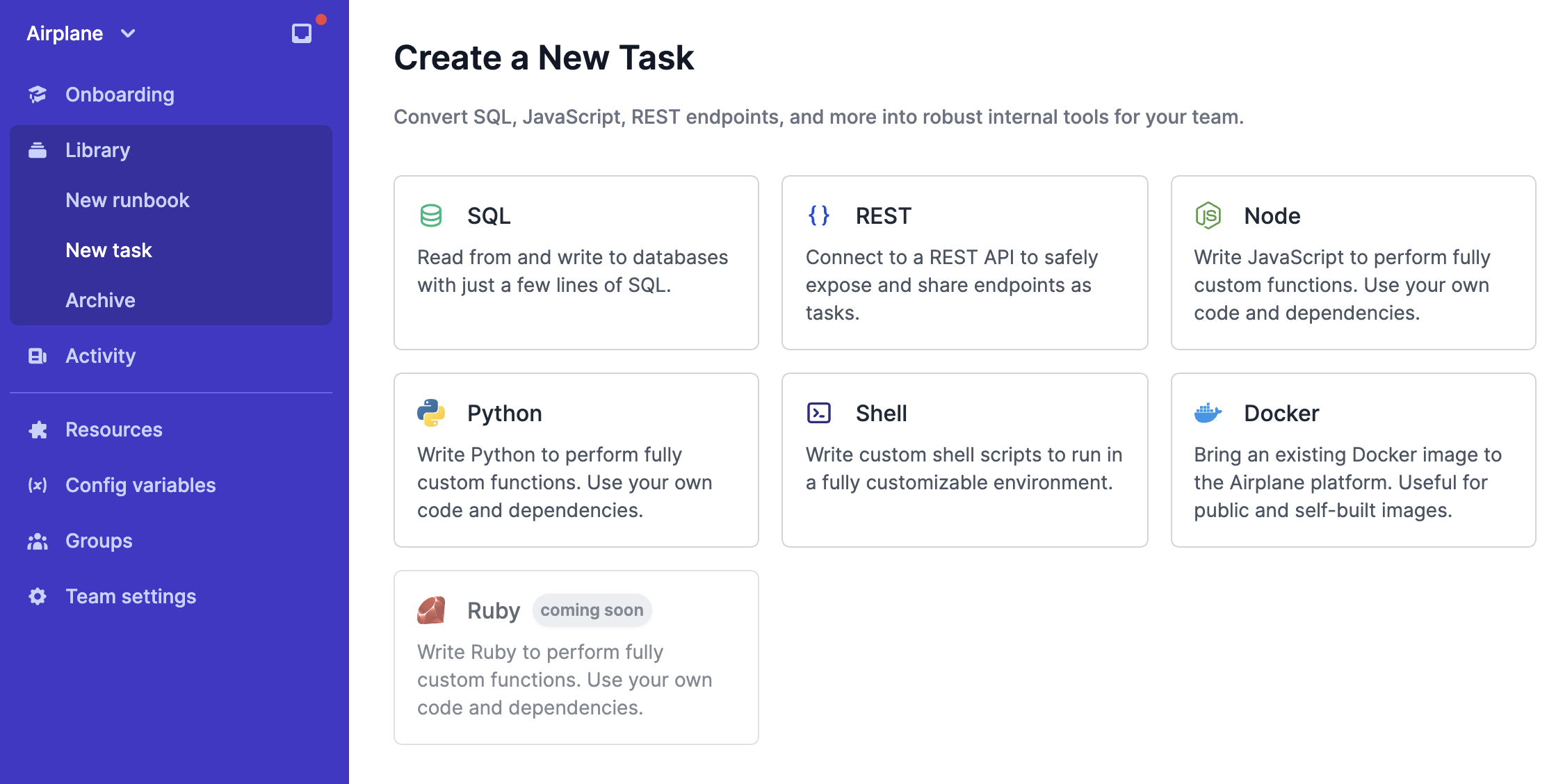Select New task in sidebar
The height and width of the screenshot is (784, 1556).
coord(108,250)
